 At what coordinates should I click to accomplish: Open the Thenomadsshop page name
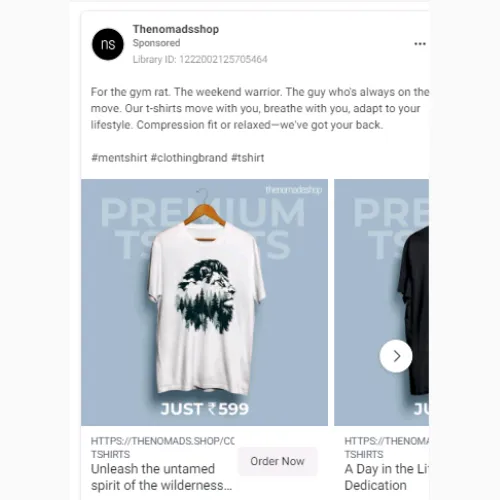click(176, 29)
